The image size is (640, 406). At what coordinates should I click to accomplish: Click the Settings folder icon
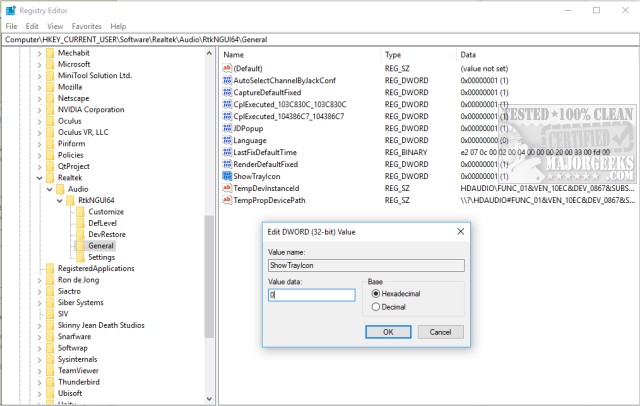click(80, 257)
